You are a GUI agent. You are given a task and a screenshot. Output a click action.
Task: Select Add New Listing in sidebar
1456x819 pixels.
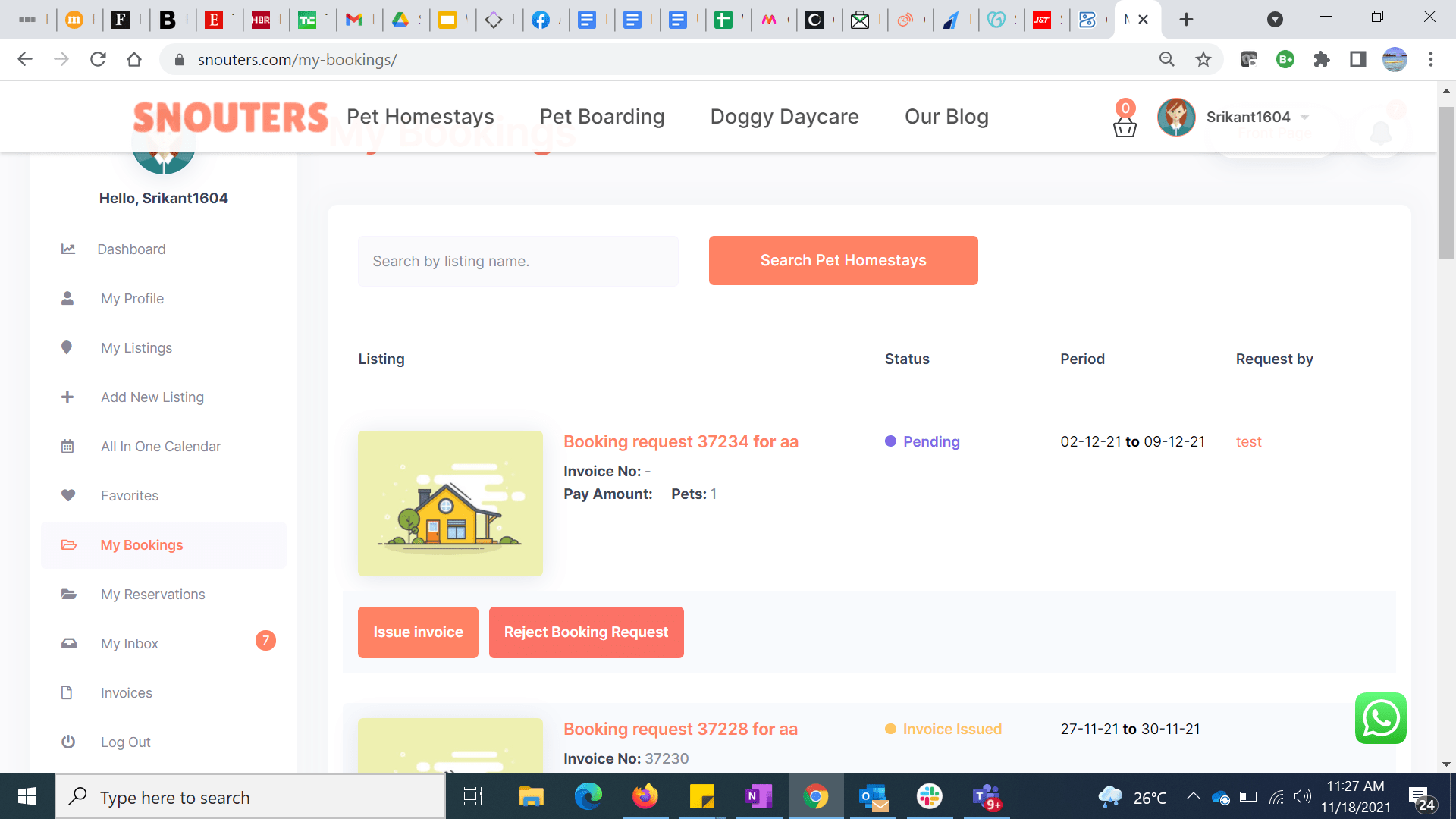coord(152,397)
